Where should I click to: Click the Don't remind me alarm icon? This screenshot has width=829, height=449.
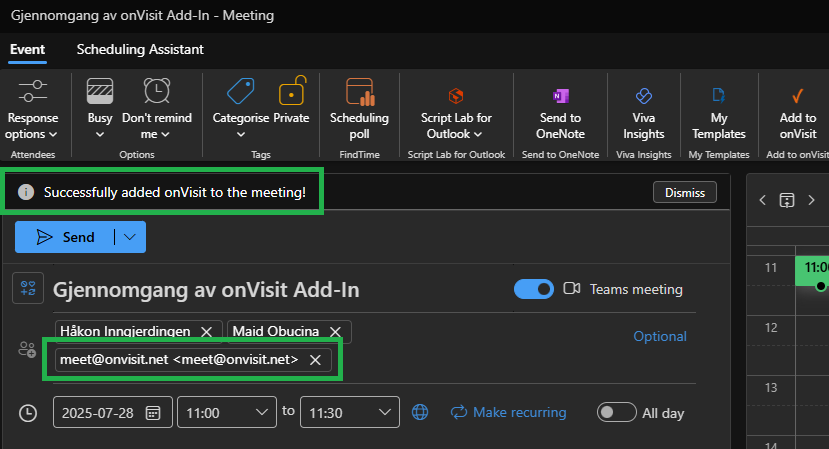click(157, 90)
